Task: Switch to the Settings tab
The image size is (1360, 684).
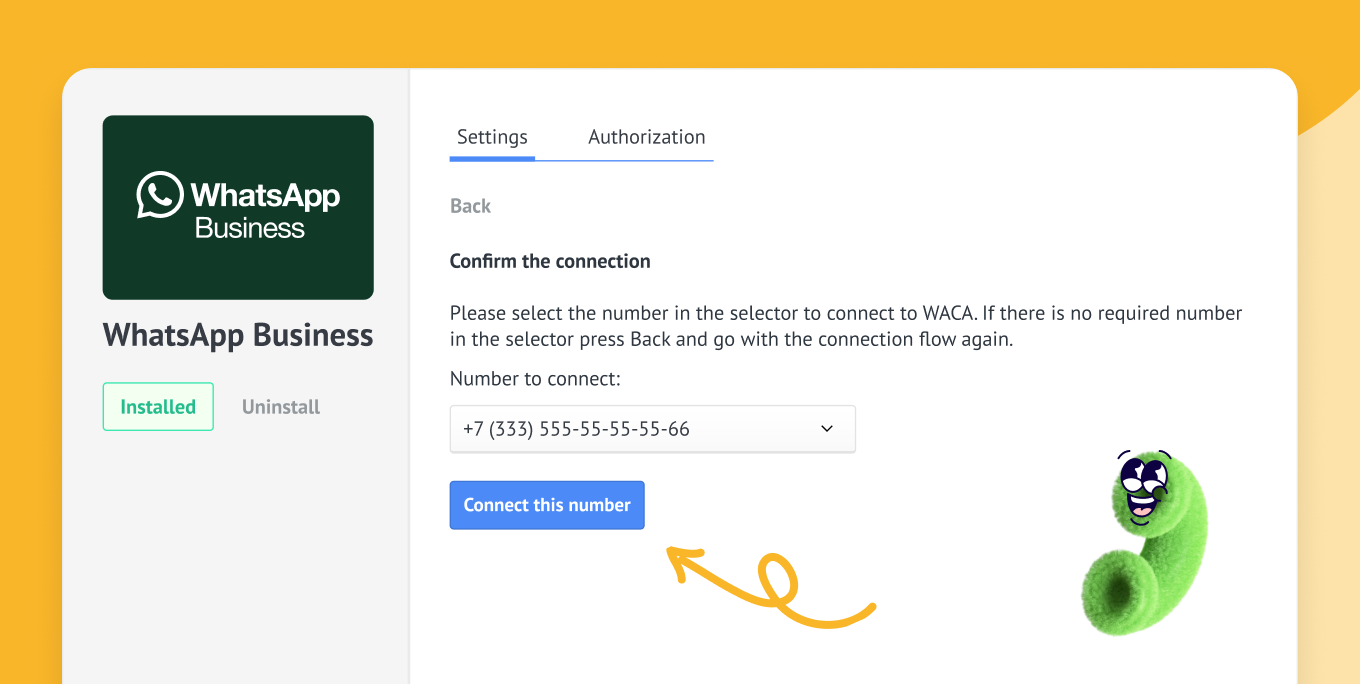Action: 492,137
